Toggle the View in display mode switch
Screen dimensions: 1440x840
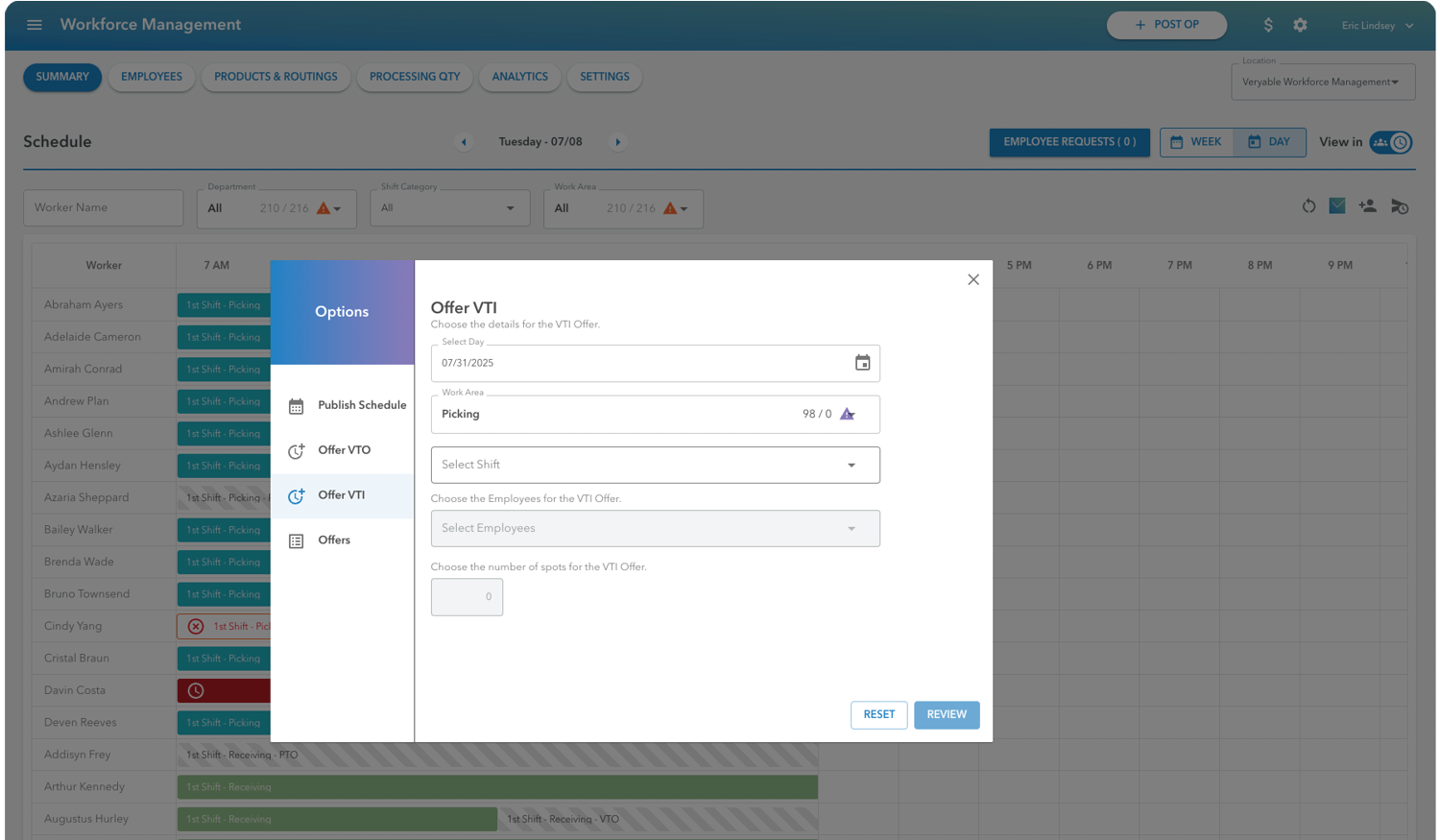[x=1391, y=141]
